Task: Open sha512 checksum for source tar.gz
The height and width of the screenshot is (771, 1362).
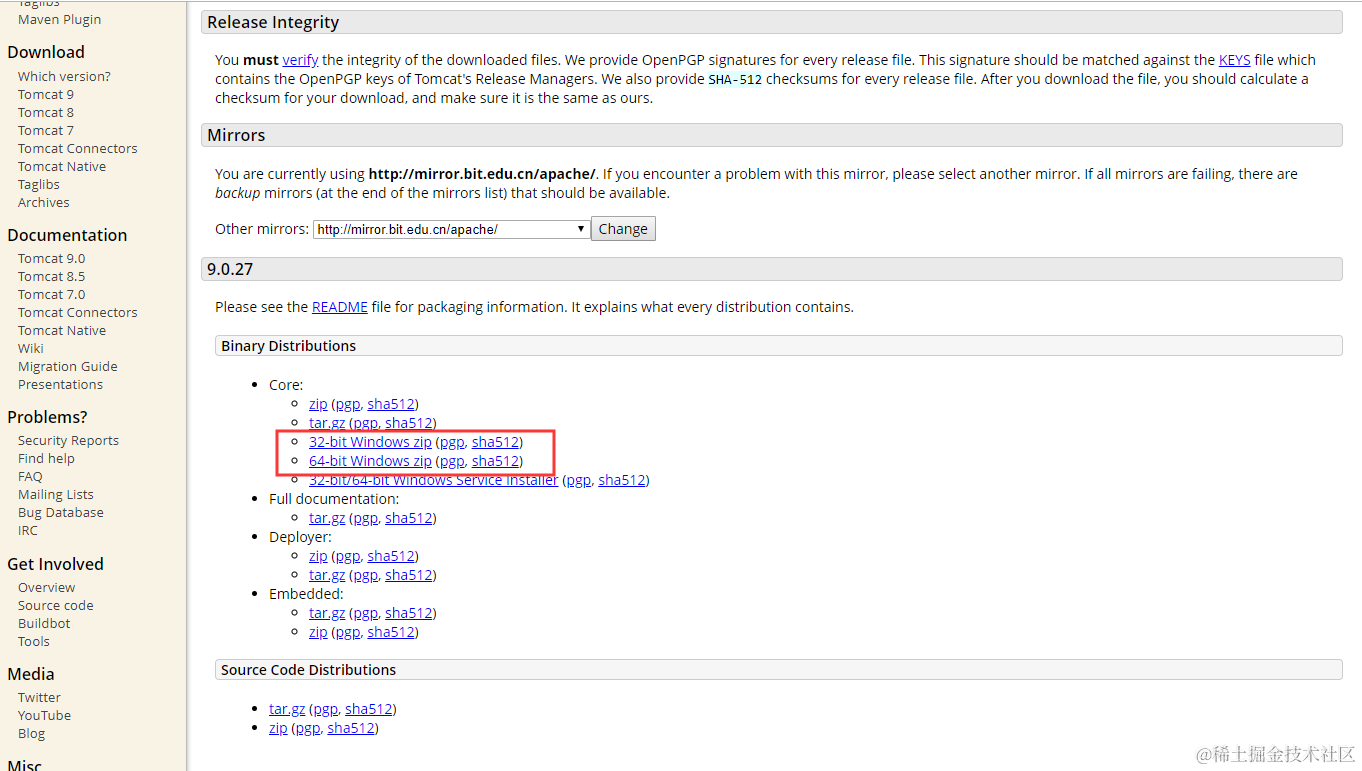Action: (x=369, y=709)
